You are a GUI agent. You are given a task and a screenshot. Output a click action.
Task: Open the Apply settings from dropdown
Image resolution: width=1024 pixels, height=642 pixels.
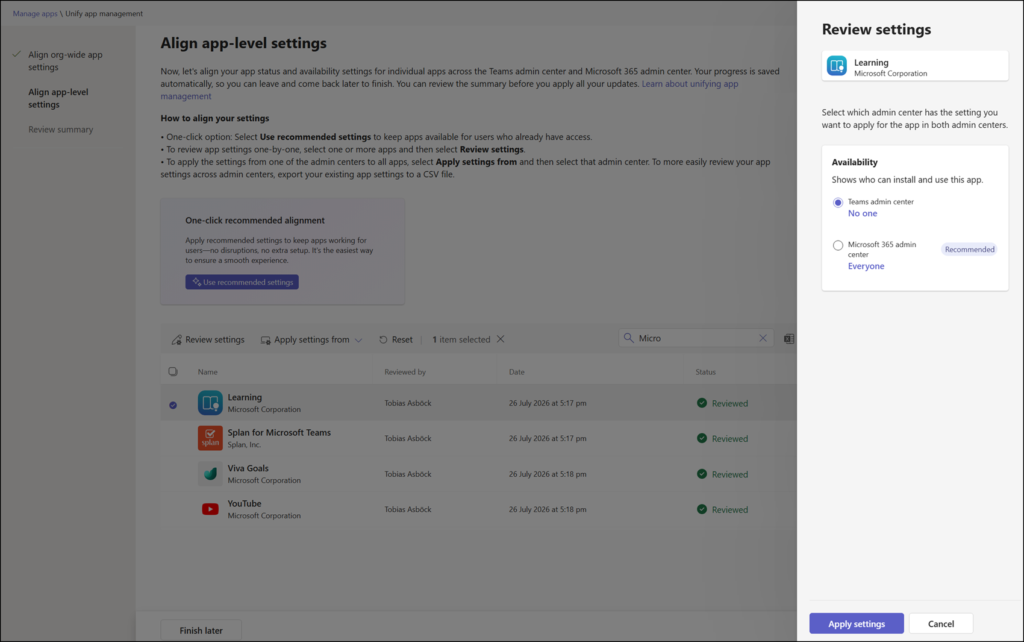click(312, 340)
